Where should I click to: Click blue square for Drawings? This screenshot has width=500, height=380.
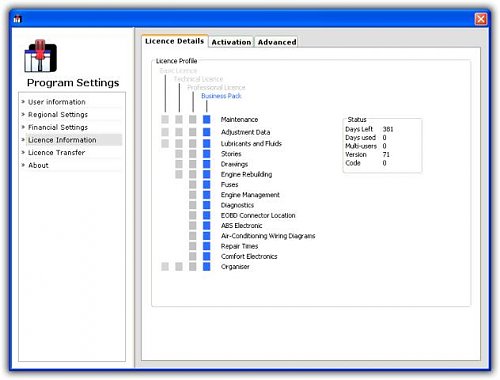click(x=207, y=164)
